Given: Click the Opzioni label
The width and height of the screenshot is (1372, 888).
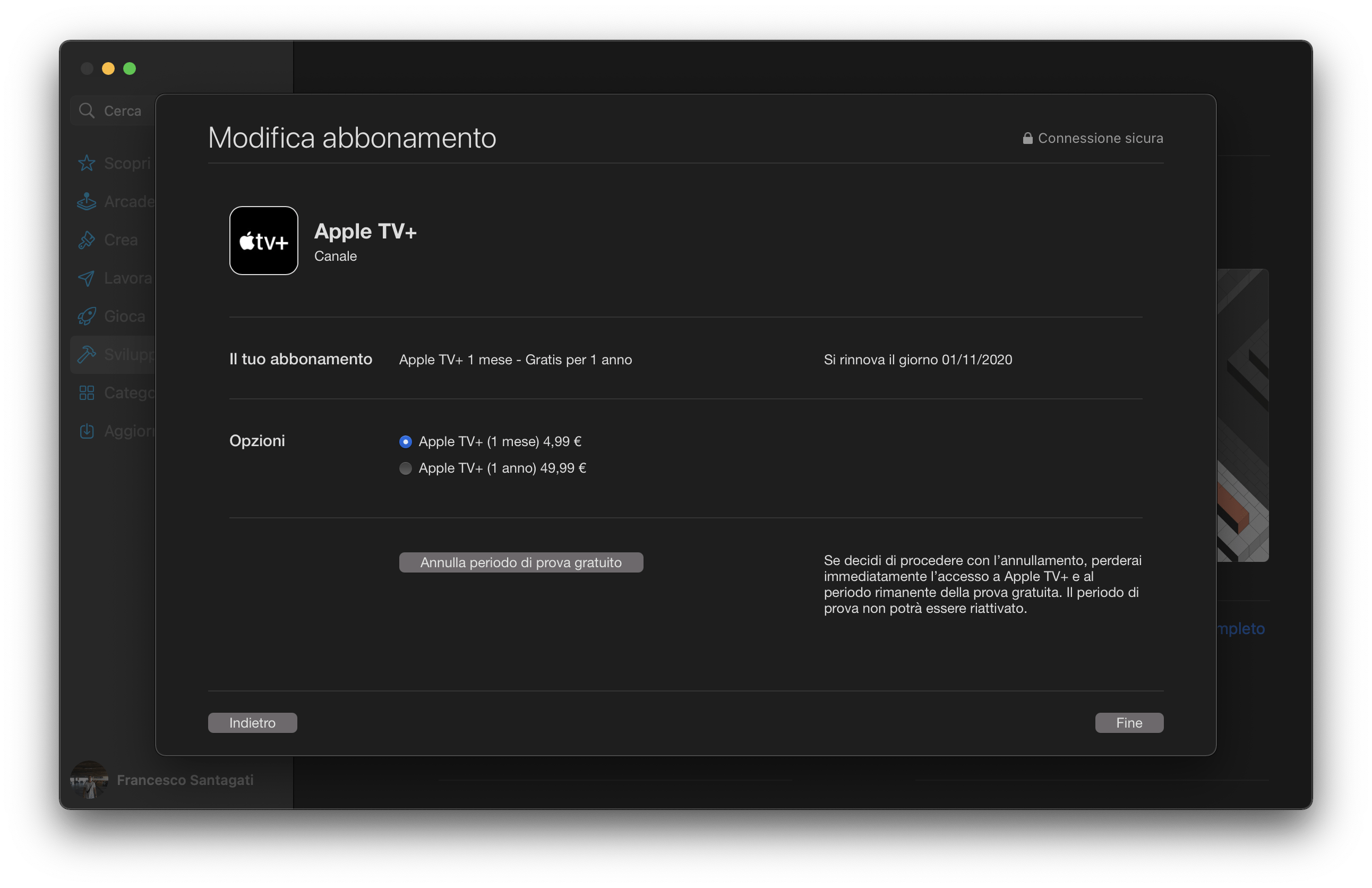Looking at the screenshot, I should (x=257, y=441).
